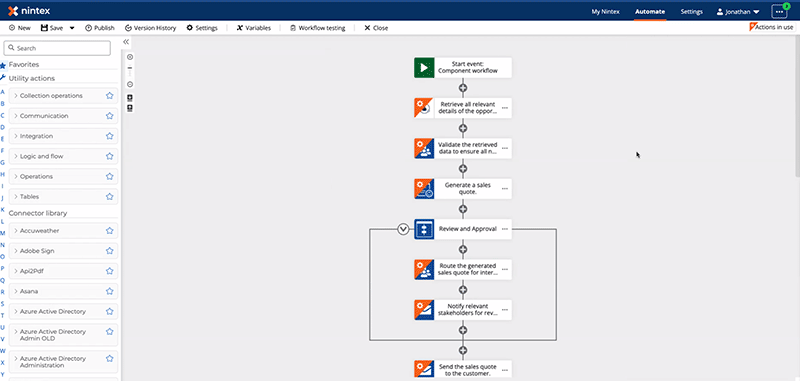The height and width of the screenshot is (381, 800).
Task: Click the Notify relevant stakeholders action icon
Action: point(424,310)
